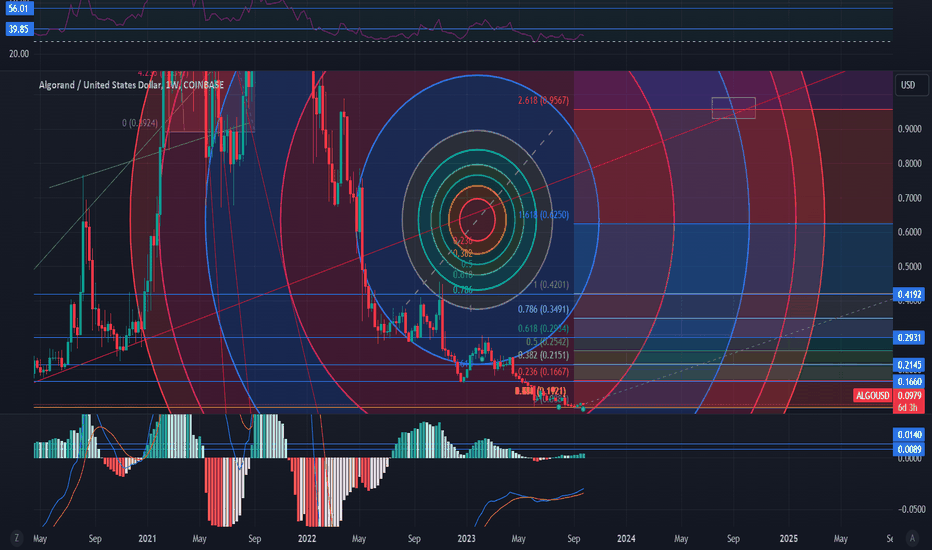932x550 pixels.
Task: Click the 0.5000 price axis value
Action: 909,266
